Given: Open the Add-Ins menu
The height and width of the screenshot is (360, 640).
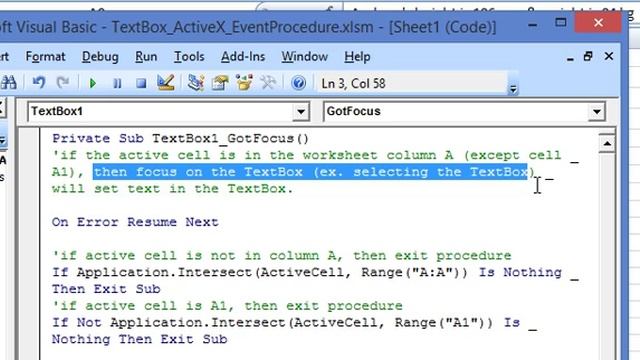Looking at the screenshot, I should [x=243, y=57].
